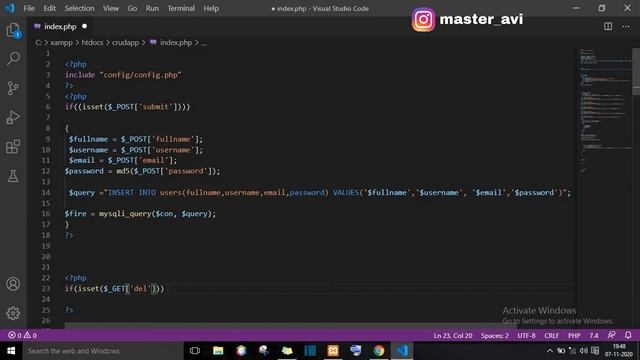640x360 pixels.
Task: Click the vertical editor scrollbar
Action: [636, 71]
